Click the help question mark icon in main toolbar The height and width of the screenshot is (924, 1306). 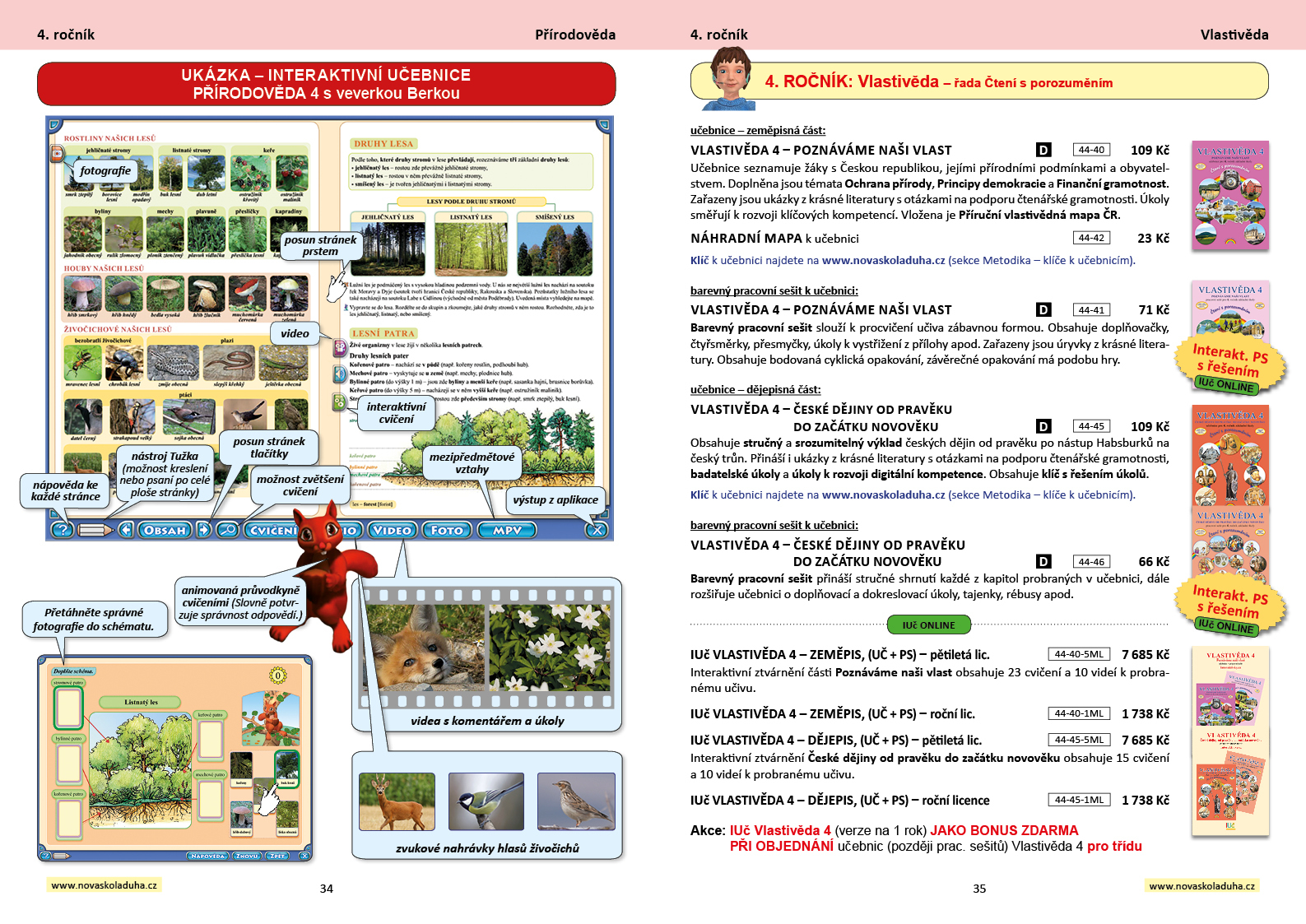[63, 530]
